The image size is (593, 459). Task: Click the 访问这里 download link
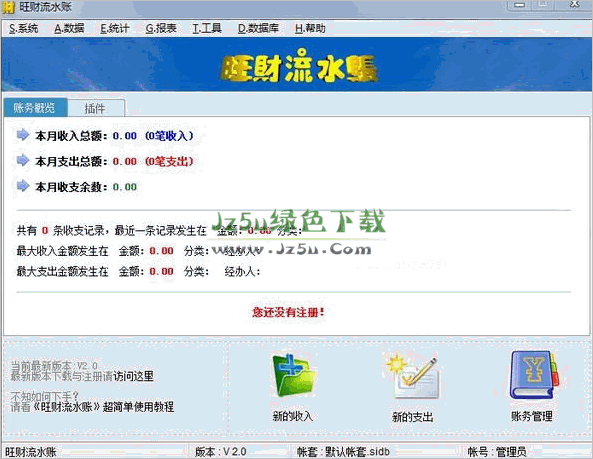tap(133, 376)
